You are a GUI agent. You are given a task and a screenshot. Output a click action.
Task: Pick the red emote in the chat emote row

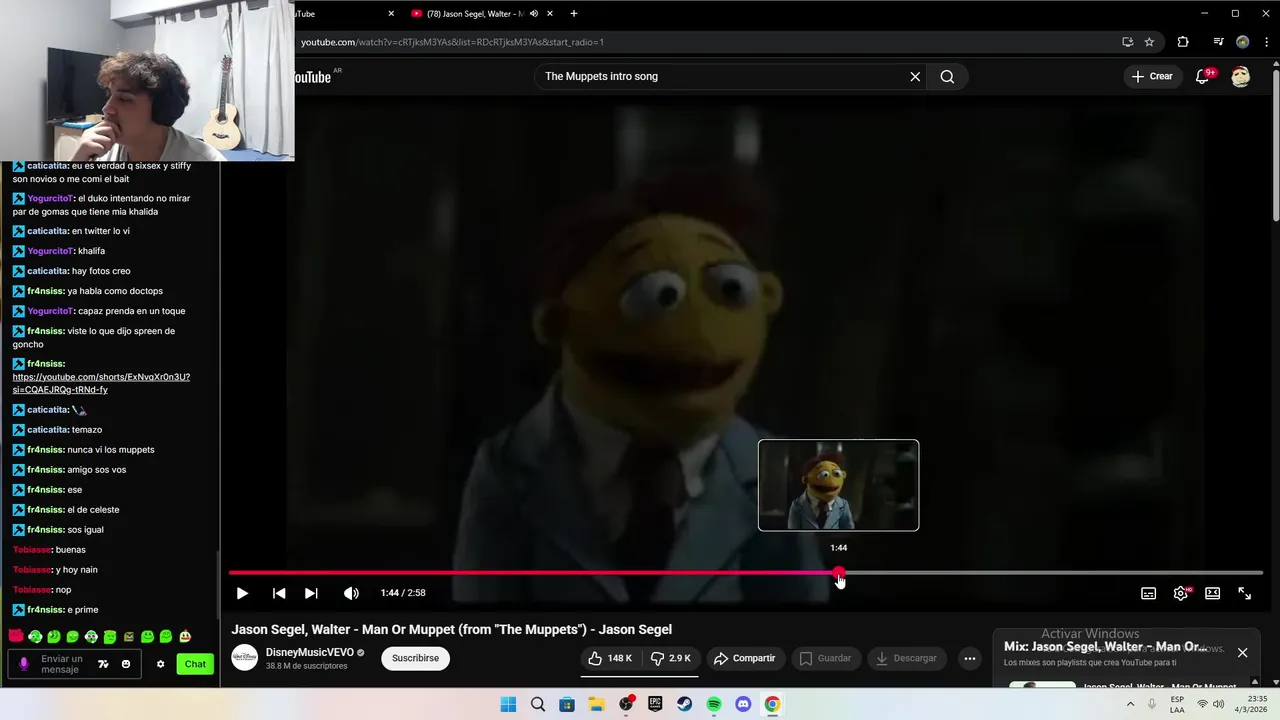[x=16, y=636]
